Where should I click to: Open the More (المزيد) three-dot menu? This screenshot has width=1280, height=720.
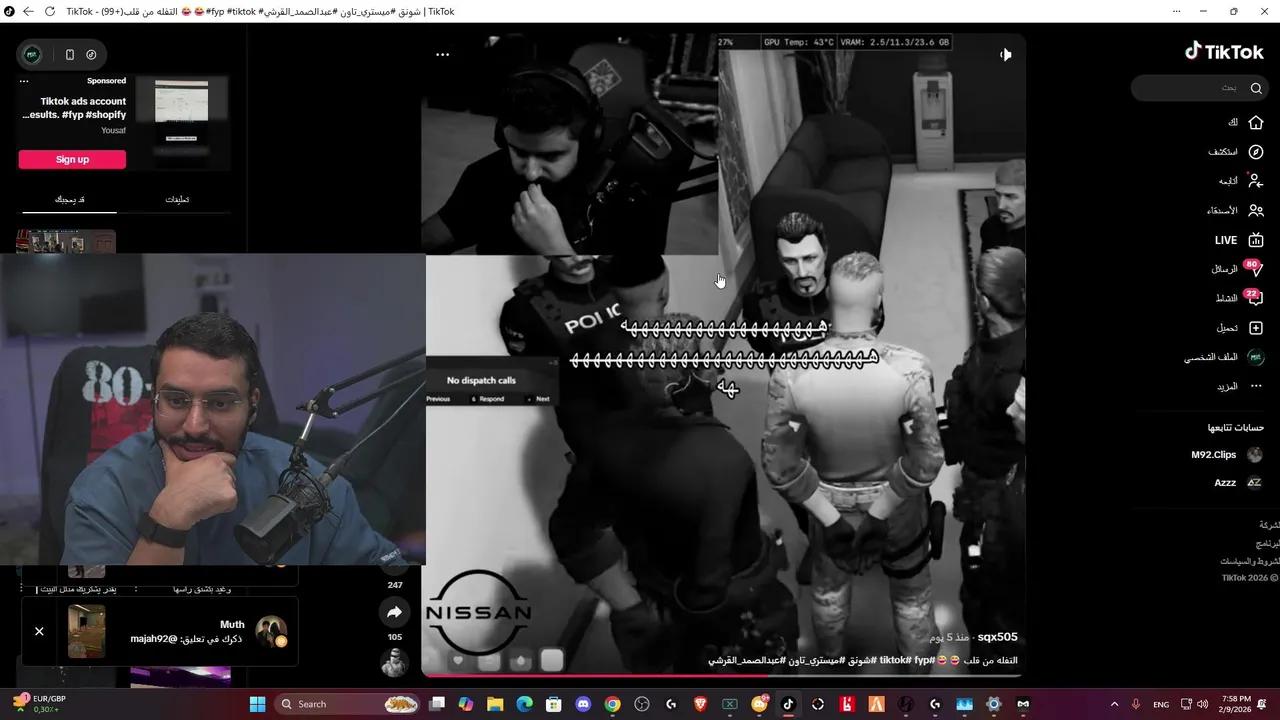click(1256, 386)
